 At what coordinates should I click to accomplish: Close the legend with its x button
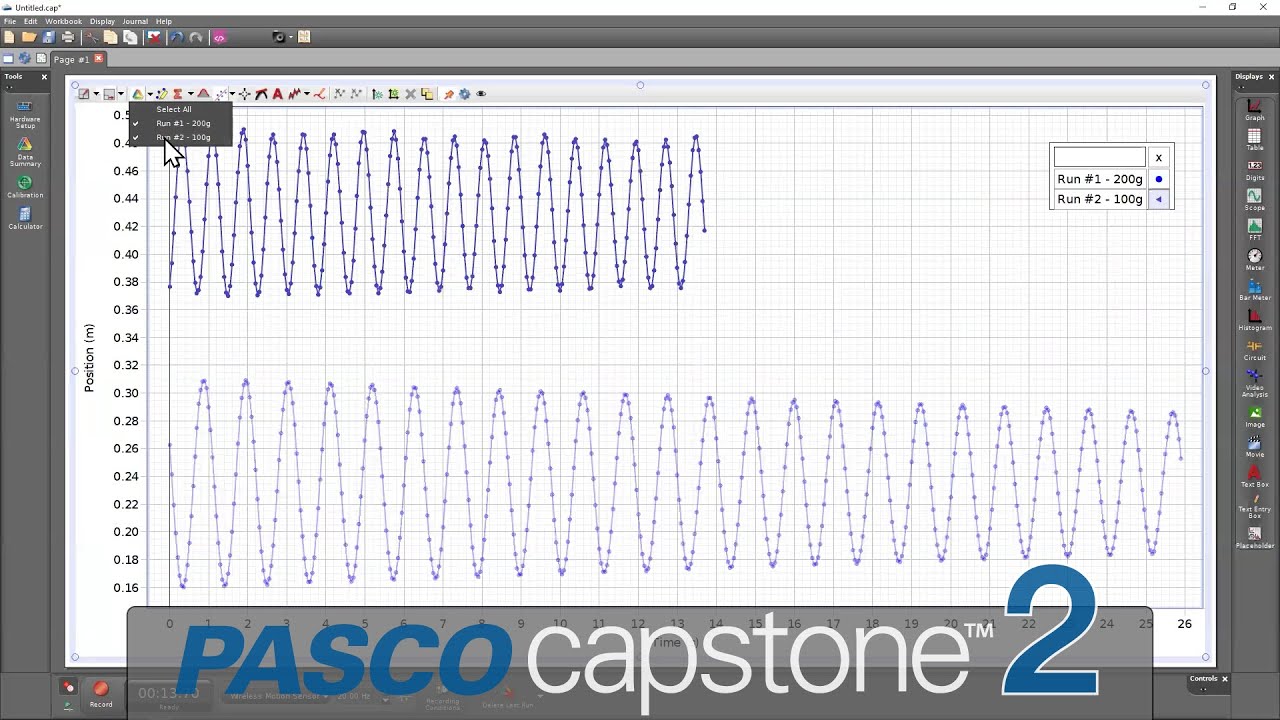click(1158, 157)
